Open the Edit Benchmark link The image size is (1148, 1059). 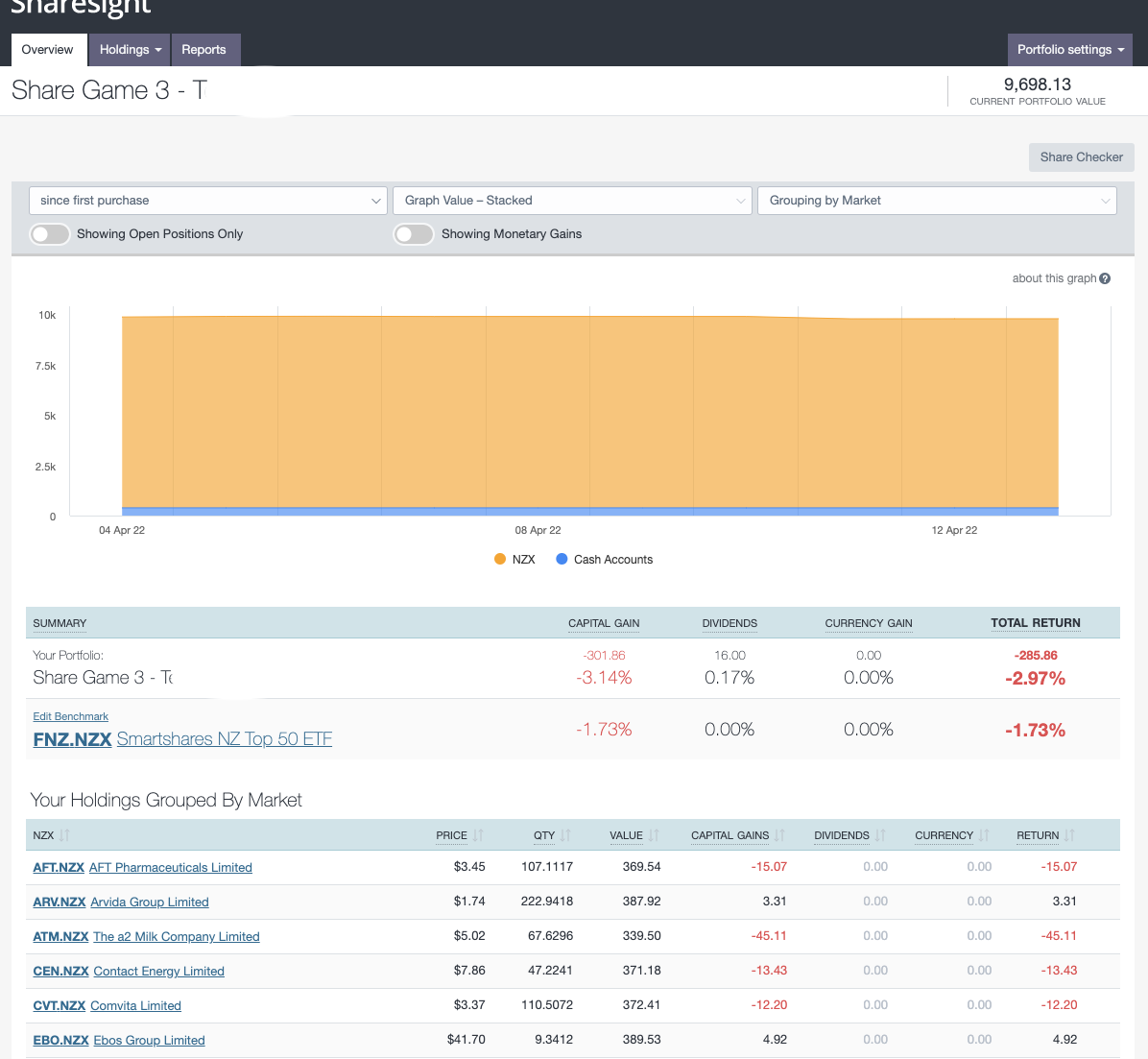[70, 716]
